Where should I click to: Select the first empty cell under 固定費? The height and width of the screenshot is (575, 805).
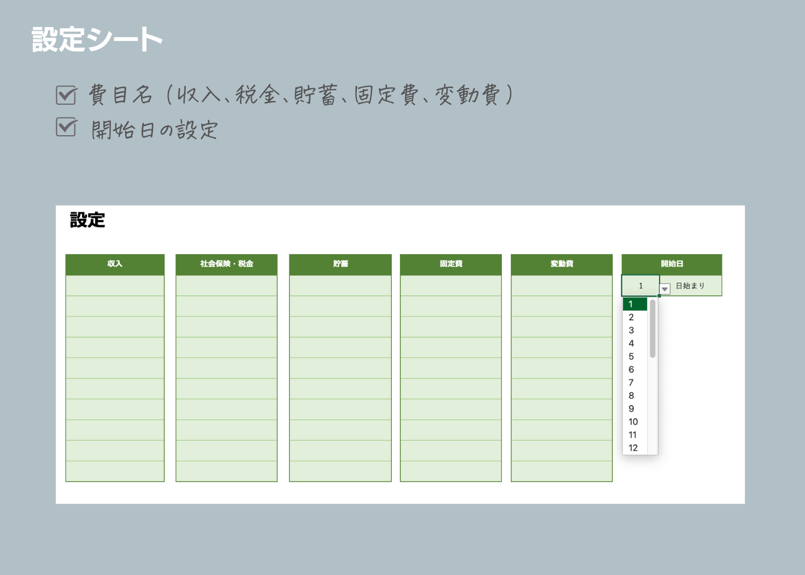(451, 286)
